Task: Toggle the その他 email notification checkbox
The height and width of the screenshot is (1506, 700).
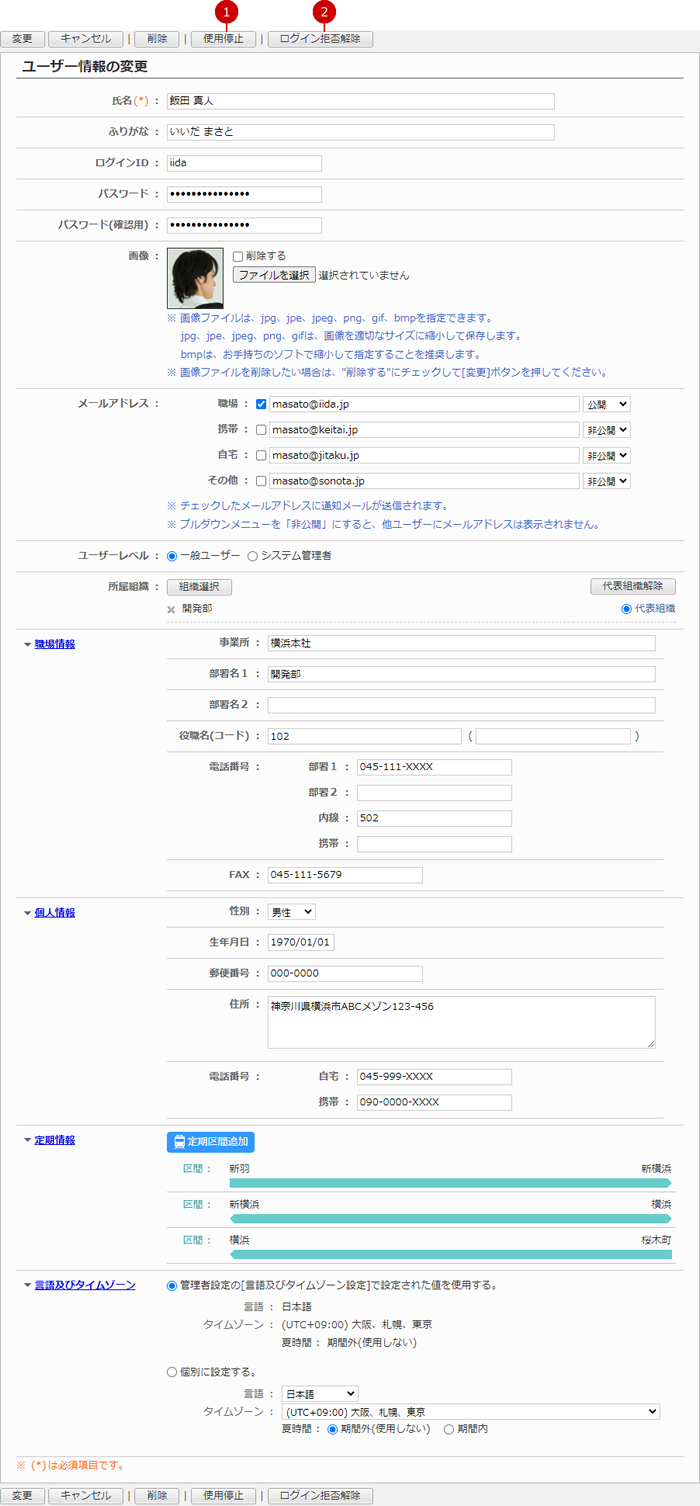Action: pos(261,481)
